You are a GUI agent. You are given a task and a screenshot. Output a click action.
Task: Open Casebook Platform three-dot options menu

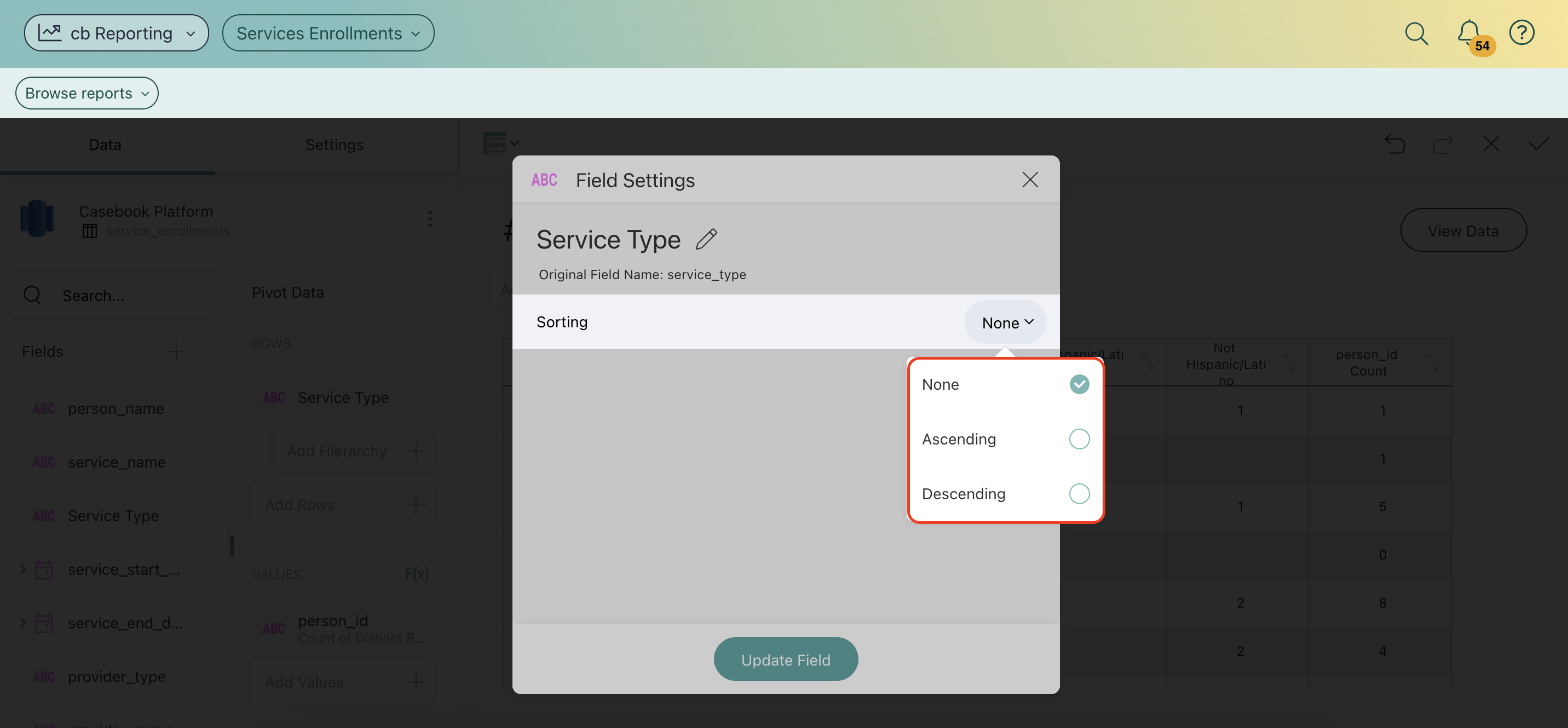430,218
